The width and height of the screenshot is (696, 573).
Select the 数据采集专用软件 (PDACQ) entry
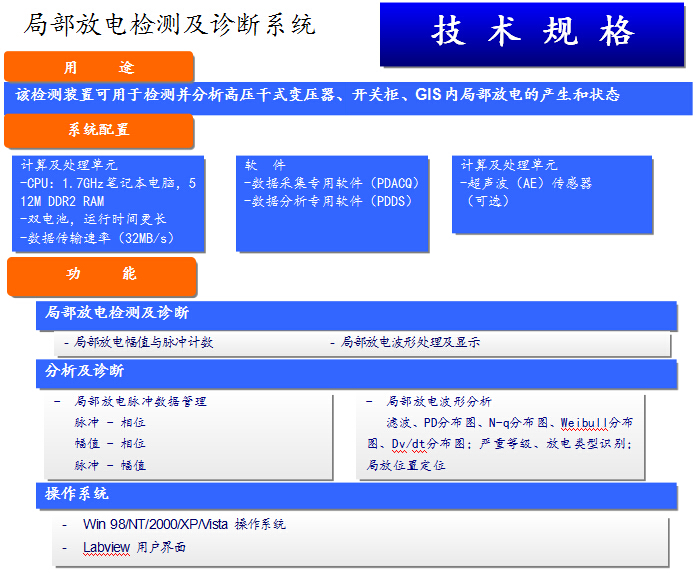333,183
